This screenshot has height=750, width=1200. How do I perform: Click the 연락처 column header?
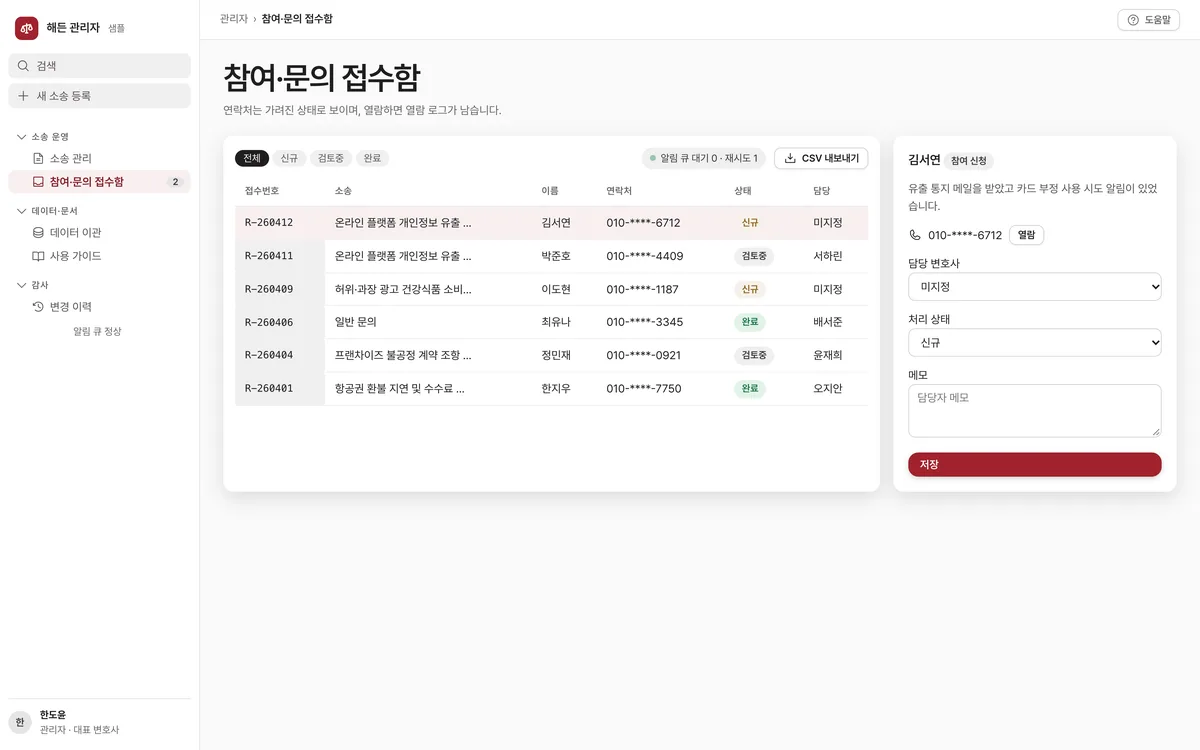pyautogui.click(x=619, y=190)
